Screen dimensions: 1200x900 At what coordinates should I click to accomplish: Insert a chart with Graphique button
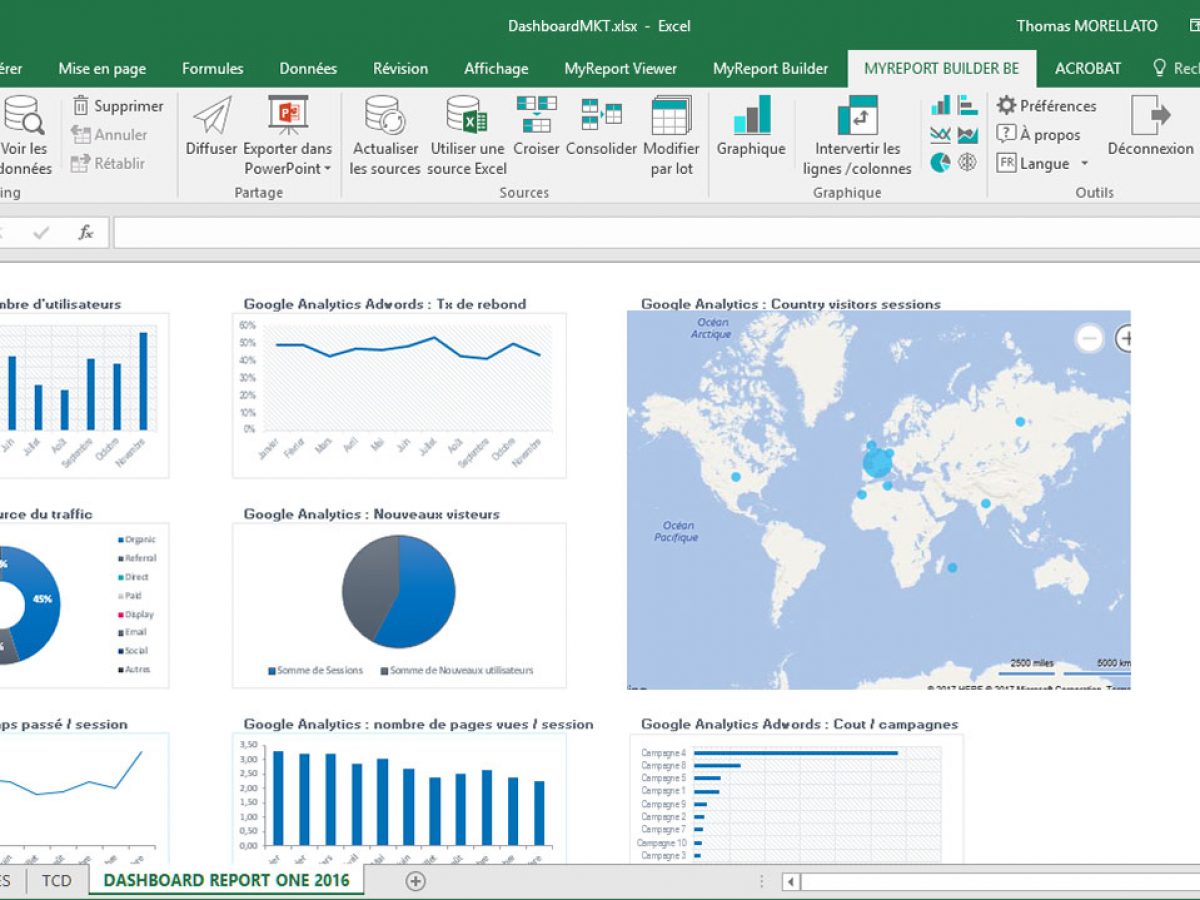pyautogui.click(x=751, y=126)
